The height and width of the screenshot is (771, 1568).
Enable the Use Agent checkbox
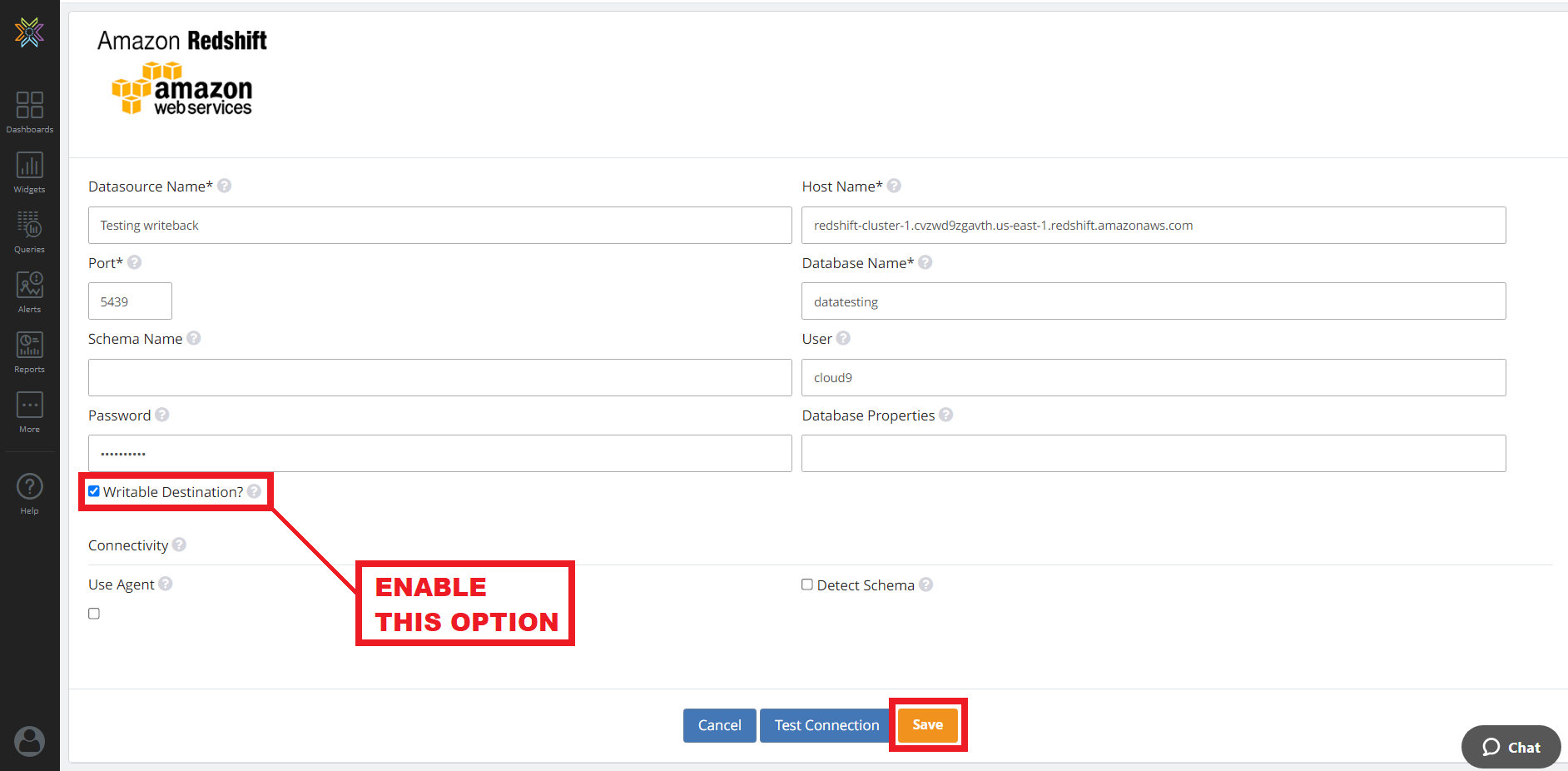tap(94, 613)
